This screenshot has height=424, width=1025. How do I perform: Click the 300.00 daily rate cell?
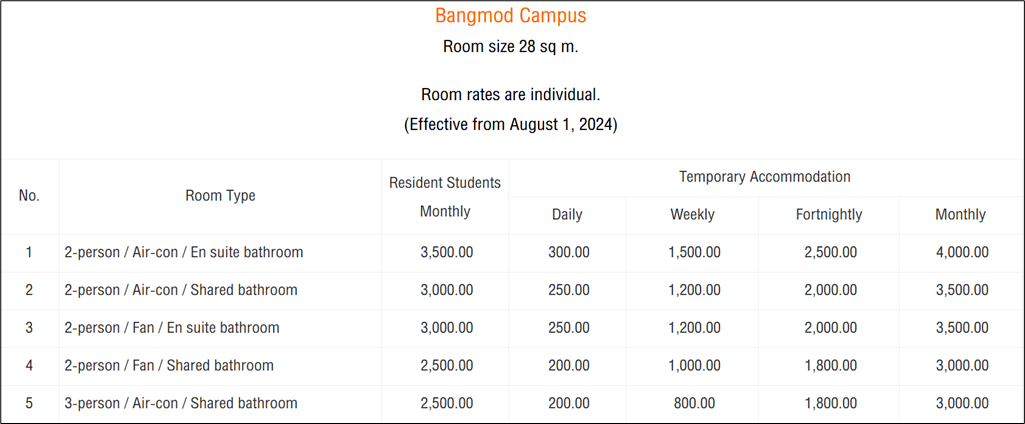(568, 253)
